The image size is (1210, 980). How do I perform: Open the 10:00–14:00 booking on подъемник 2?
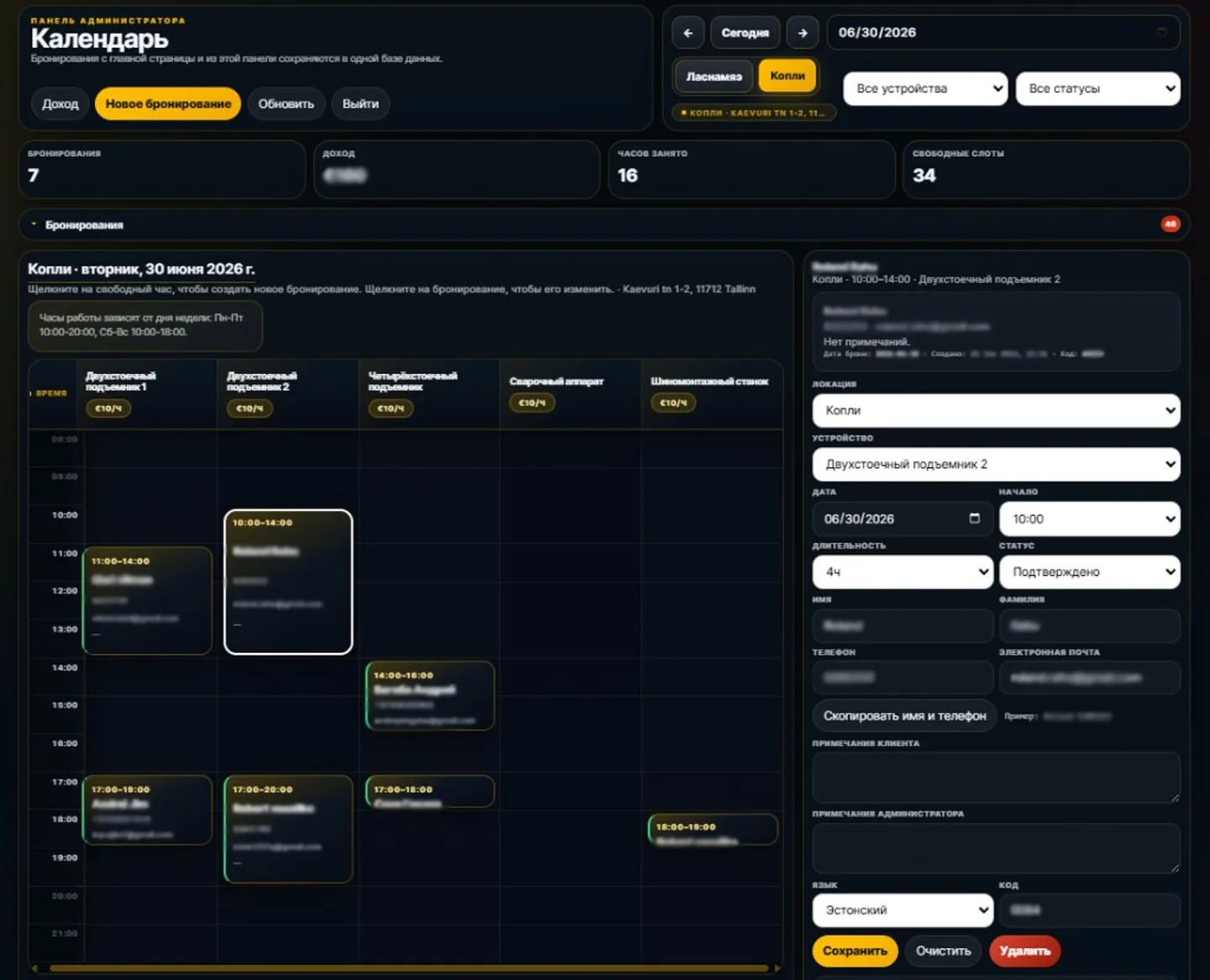coord(288,582)
